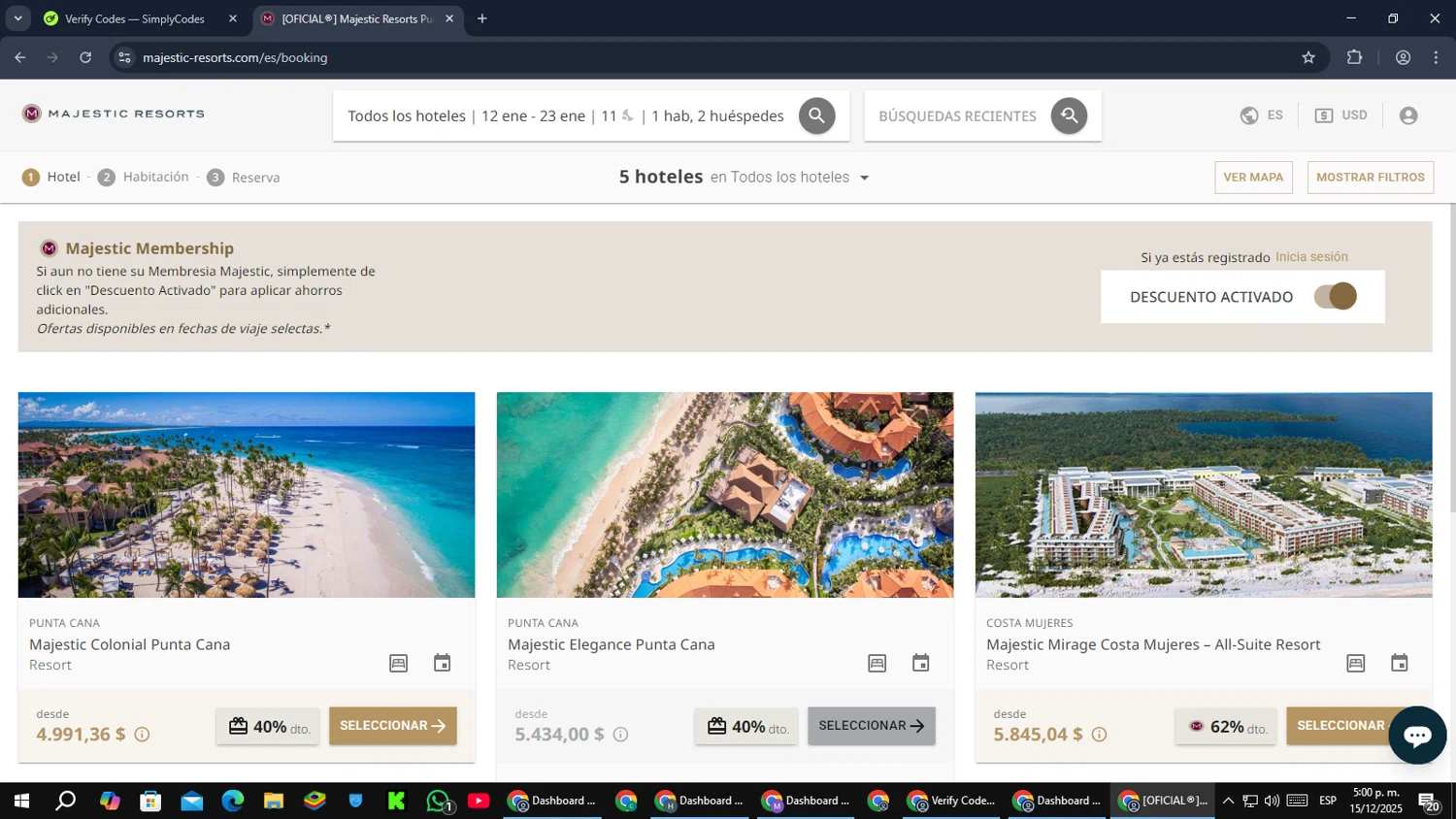The height and width of the screenshot is (819, 1456).
Task: Click the VER MAPA button
Action: click(x=1253, y=178)
